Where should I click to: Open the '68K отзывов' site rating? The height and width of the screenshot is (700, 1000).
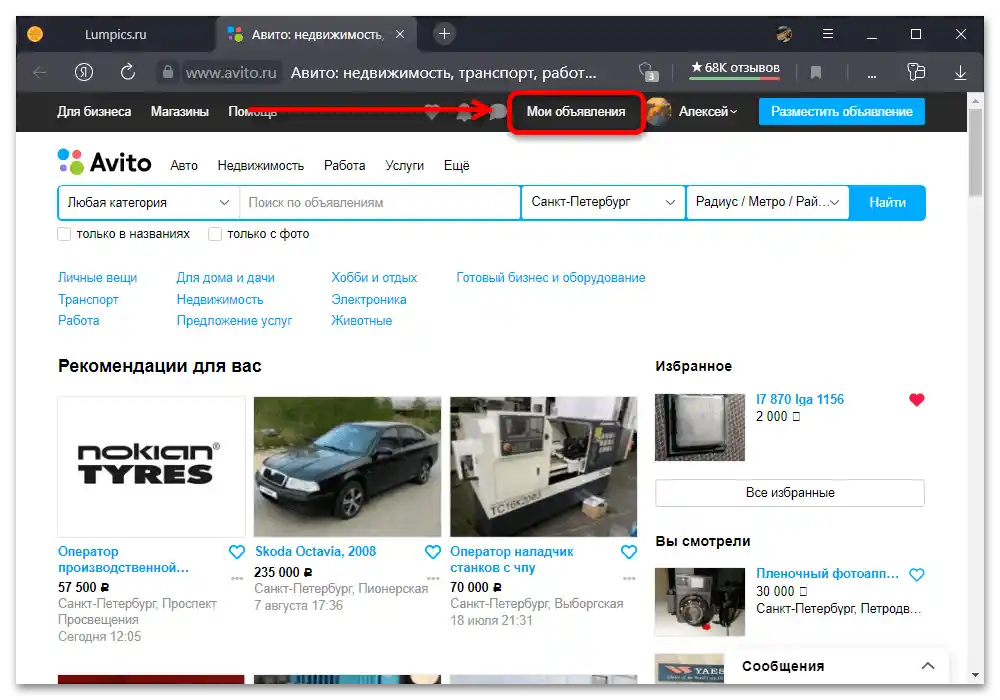tap(735, 68)
